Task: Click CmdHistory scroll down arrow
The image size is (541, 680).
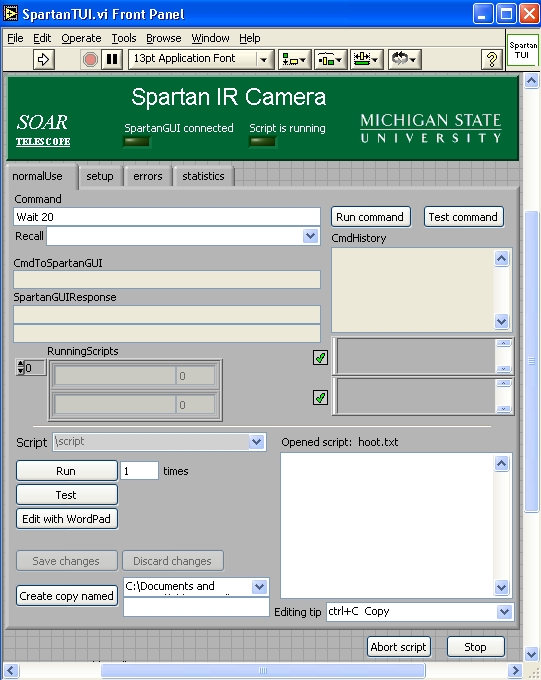Action: [x=502, y=322]
